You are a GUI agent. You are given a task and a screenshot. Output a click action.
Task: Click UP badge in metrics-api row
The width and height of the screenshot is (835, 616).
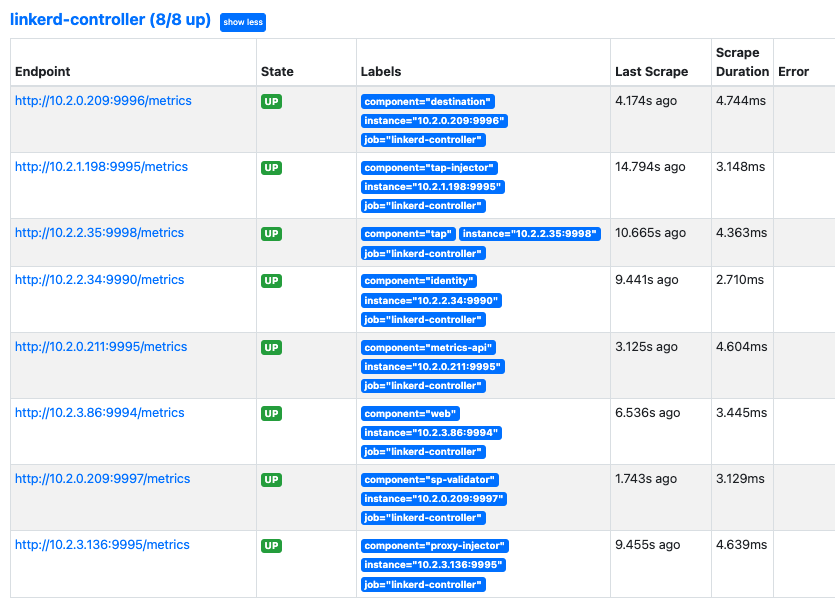click(272, 348)
